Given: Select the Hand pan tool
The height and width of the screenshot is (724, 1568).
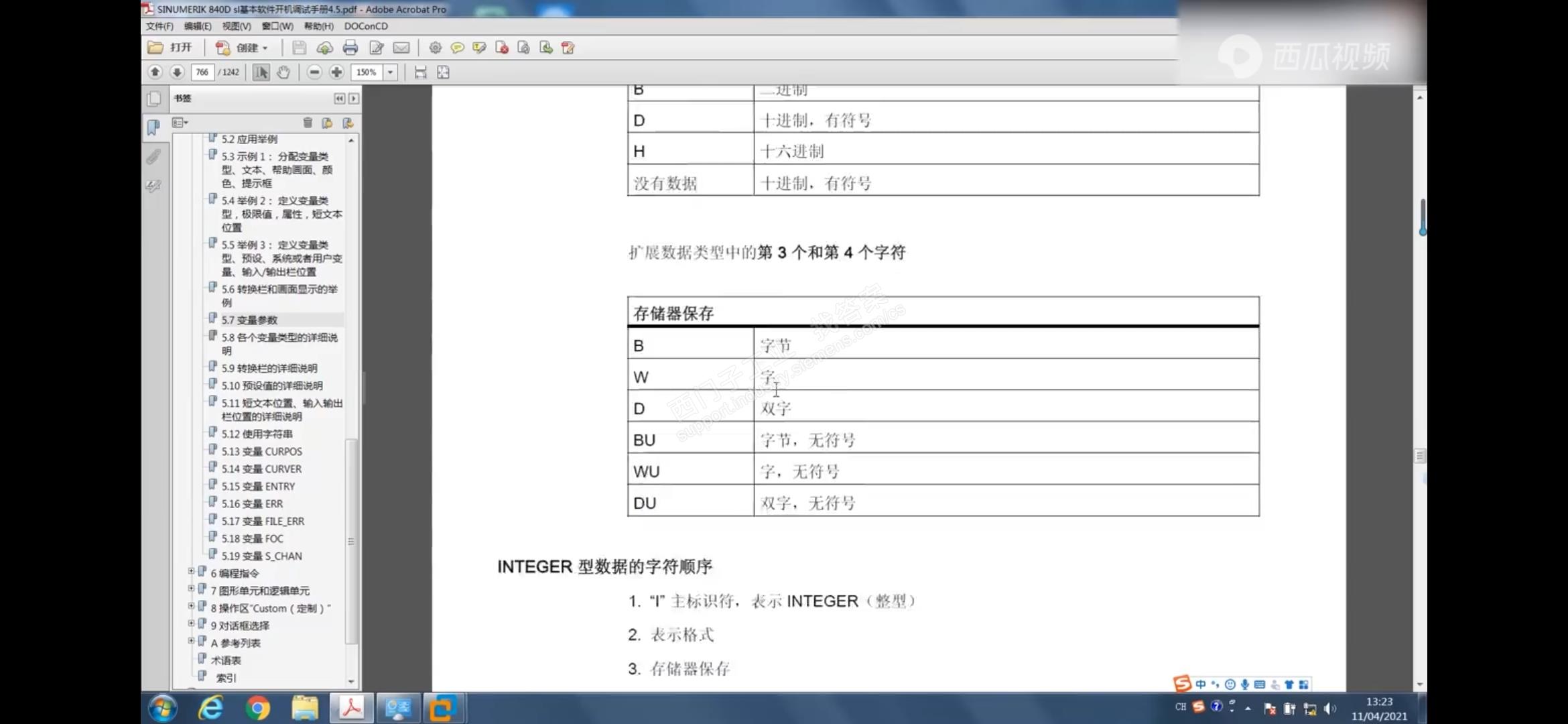Looking at the screenshot, I should (283, 72).
